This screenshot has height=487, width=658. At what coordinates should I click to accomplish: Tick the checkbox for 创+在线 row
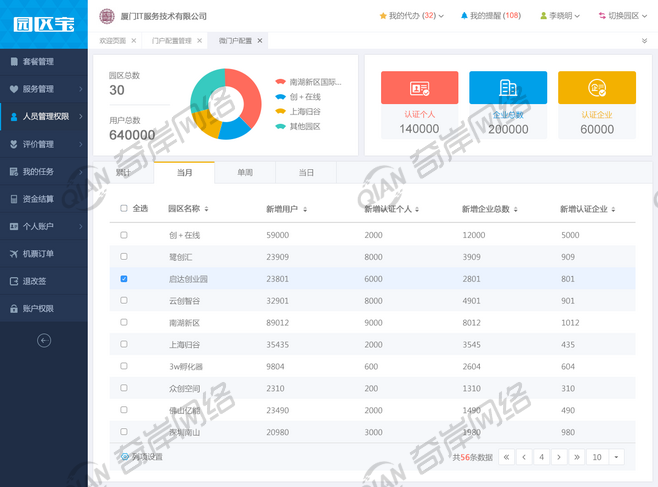124,235
